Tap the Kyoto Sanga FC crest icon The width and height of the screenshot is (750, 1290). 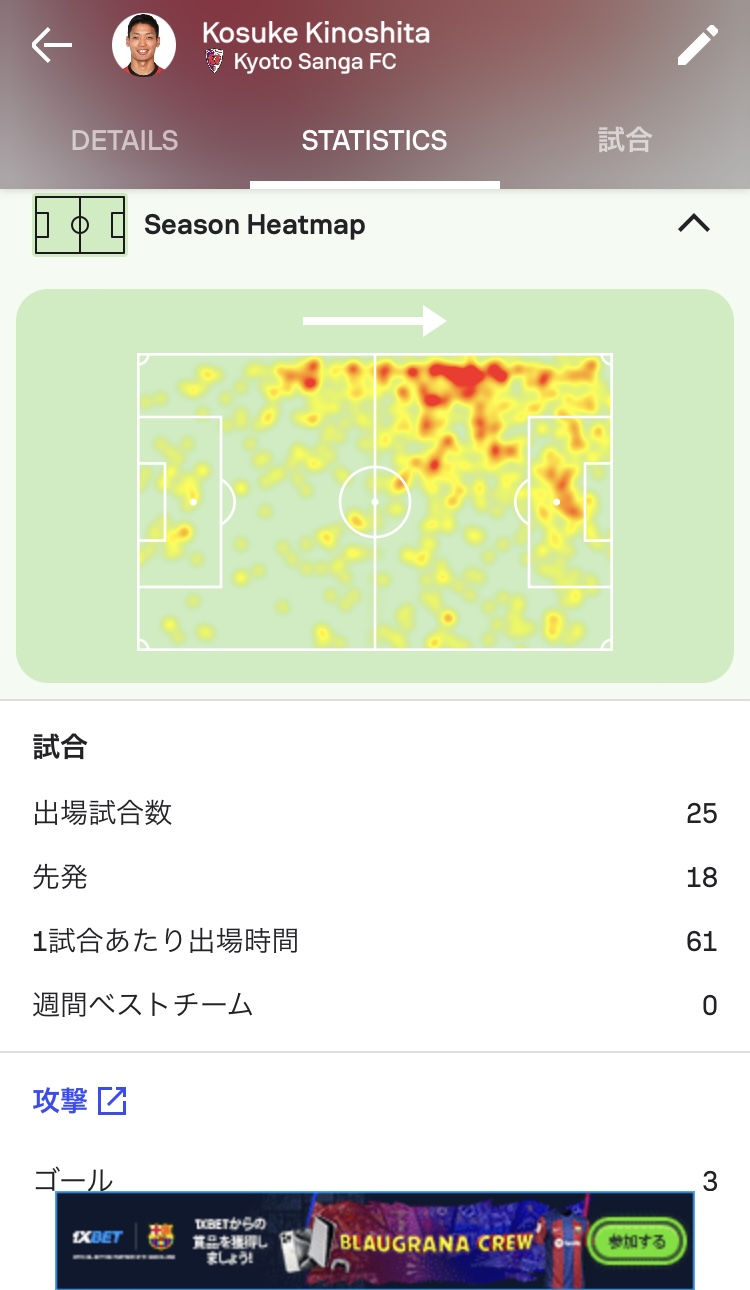point(214,61)
